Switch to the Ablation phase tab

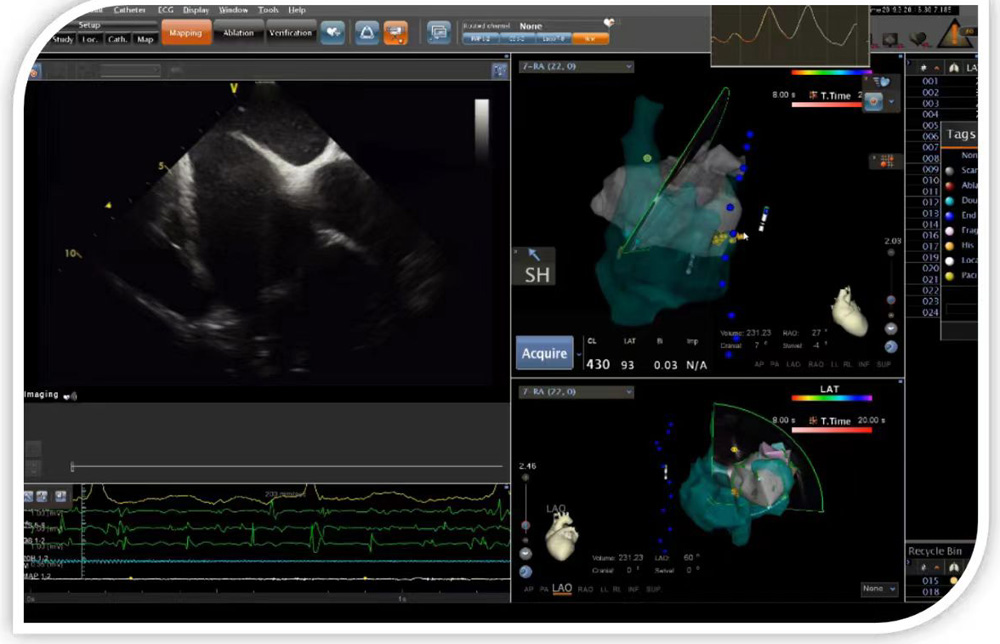[239, 33]
